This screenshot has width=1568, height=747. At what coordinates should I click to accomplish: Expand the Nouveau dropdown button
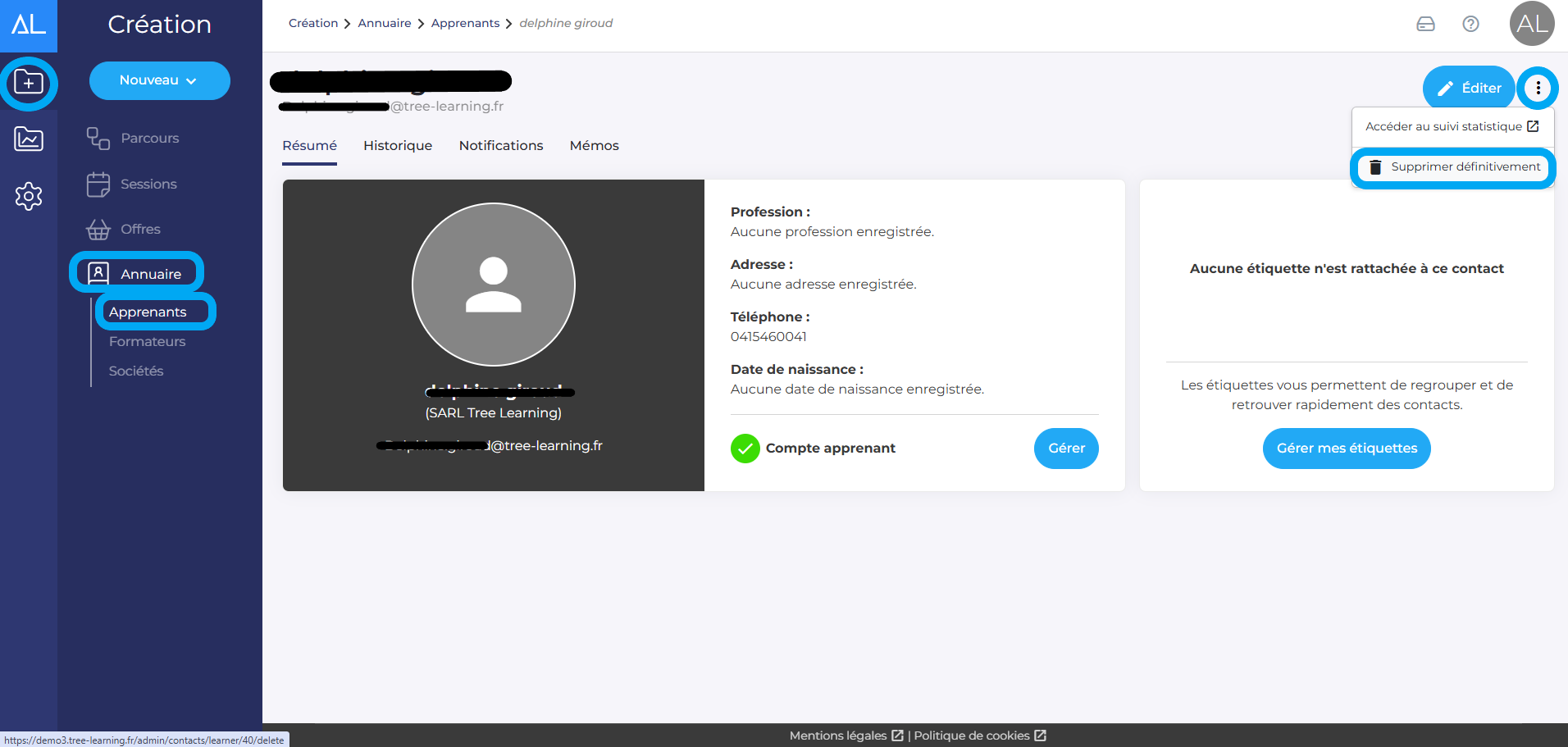coord(159,80)
